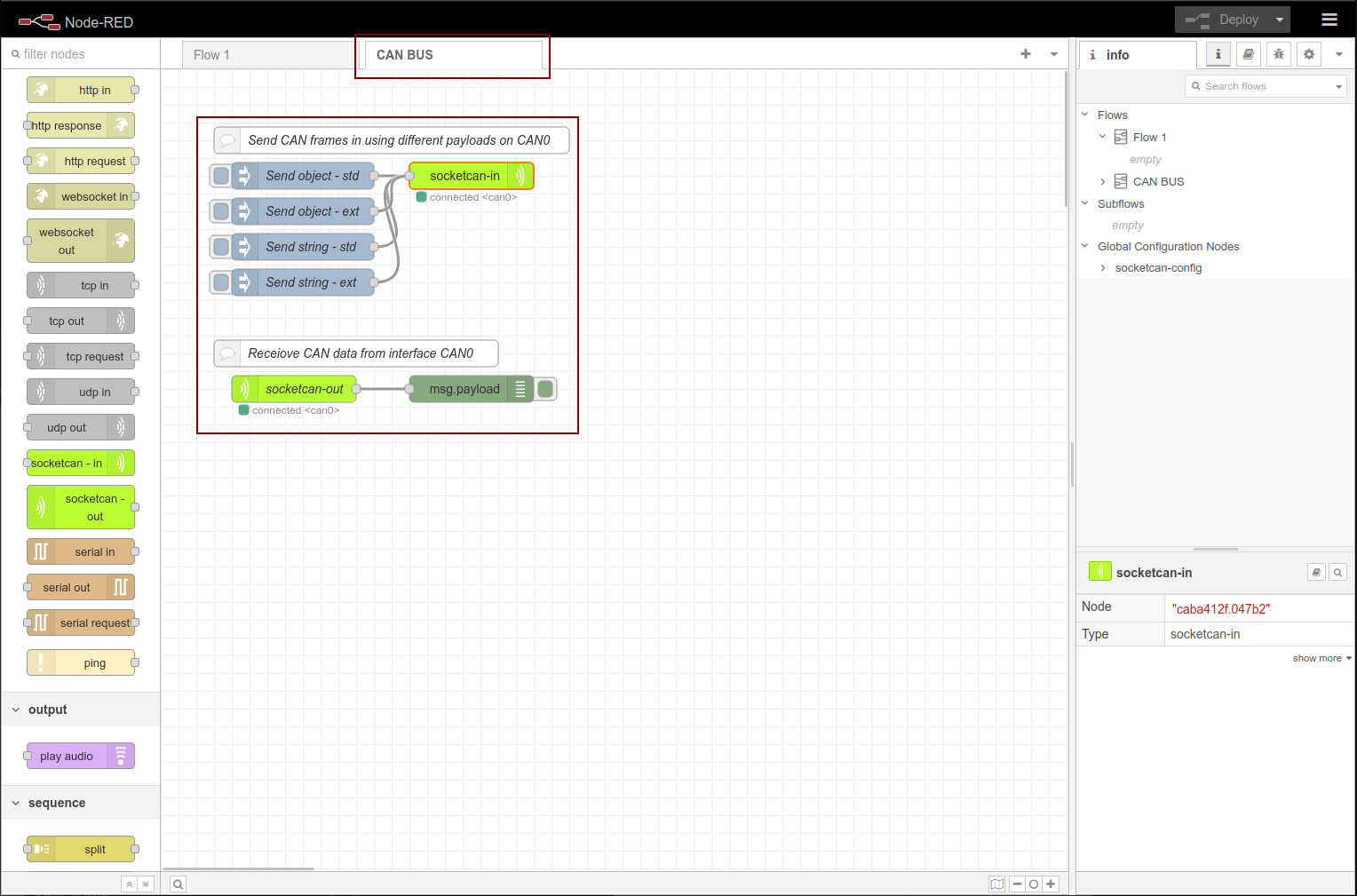Add a new flow tab with plus
Screen dimensions: 1357x896
(1026, 54)
